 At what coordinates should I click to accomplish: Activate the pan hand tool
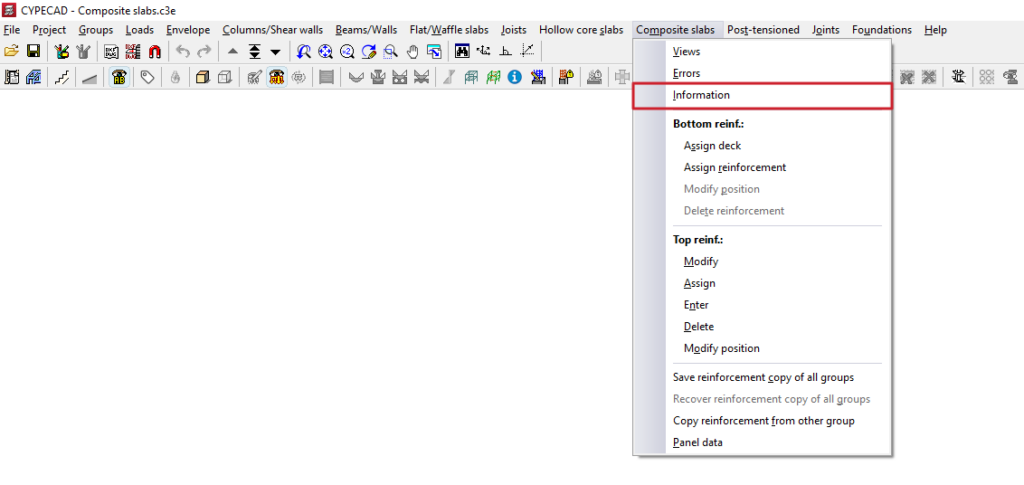tap(412, 52)
